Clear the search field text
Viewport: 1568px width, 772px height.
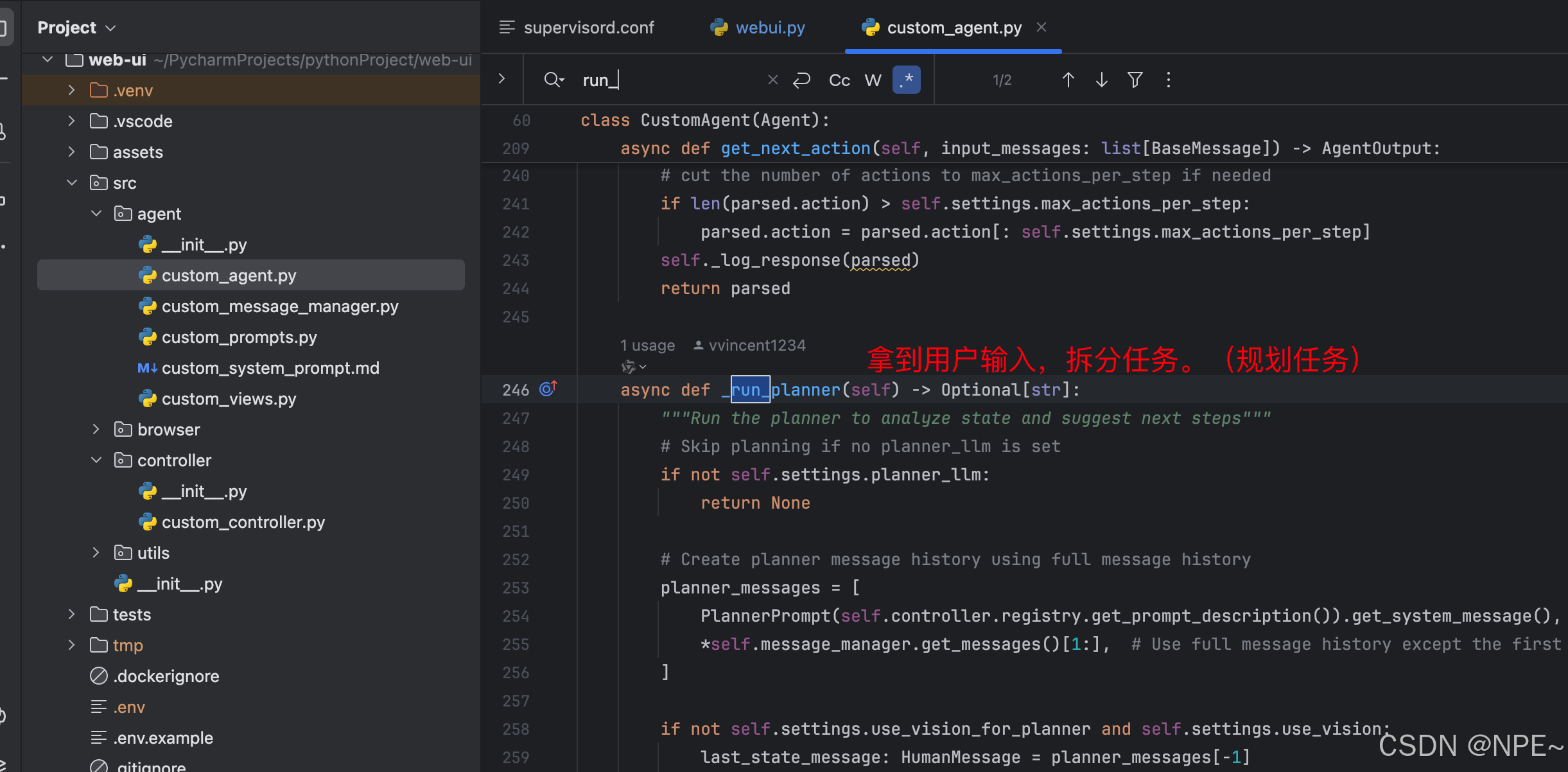pos(772,80)
